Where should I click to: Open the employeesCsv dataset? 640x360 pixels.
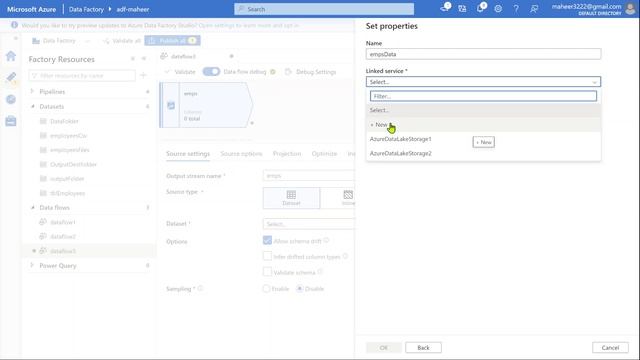click(68, 135)
